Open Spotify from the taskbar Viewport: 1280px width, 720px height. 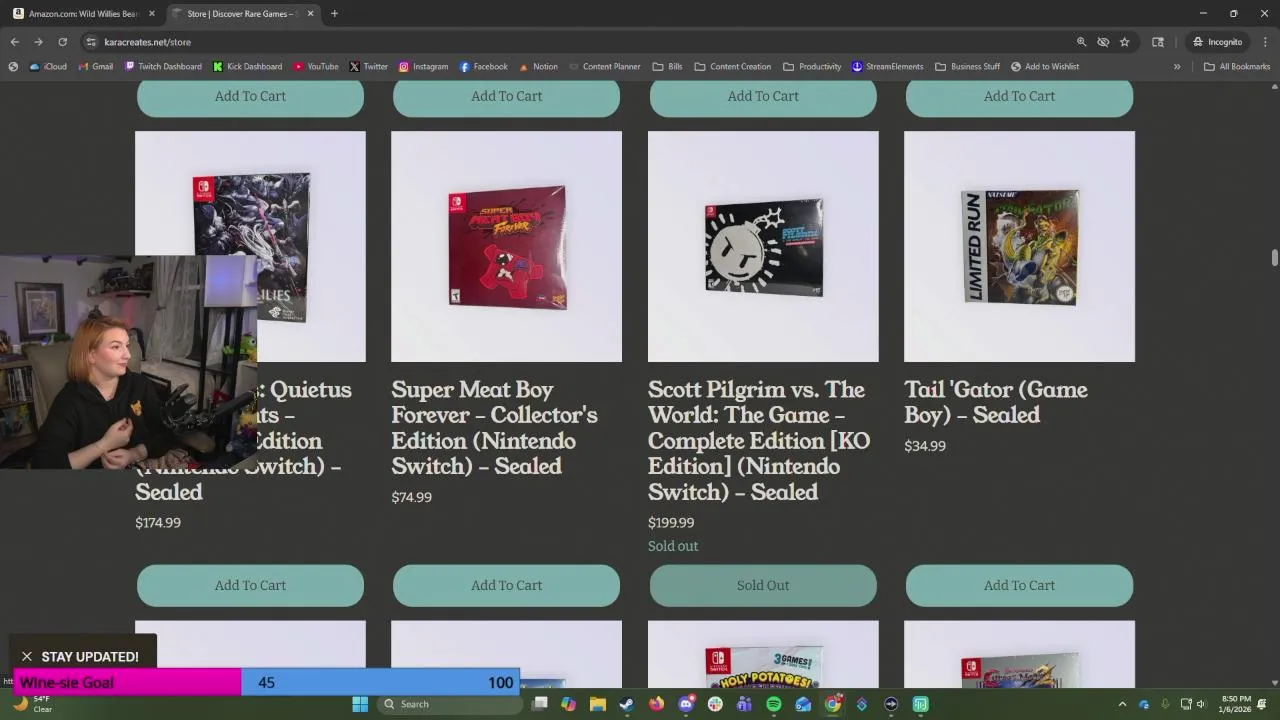[774, 704]
